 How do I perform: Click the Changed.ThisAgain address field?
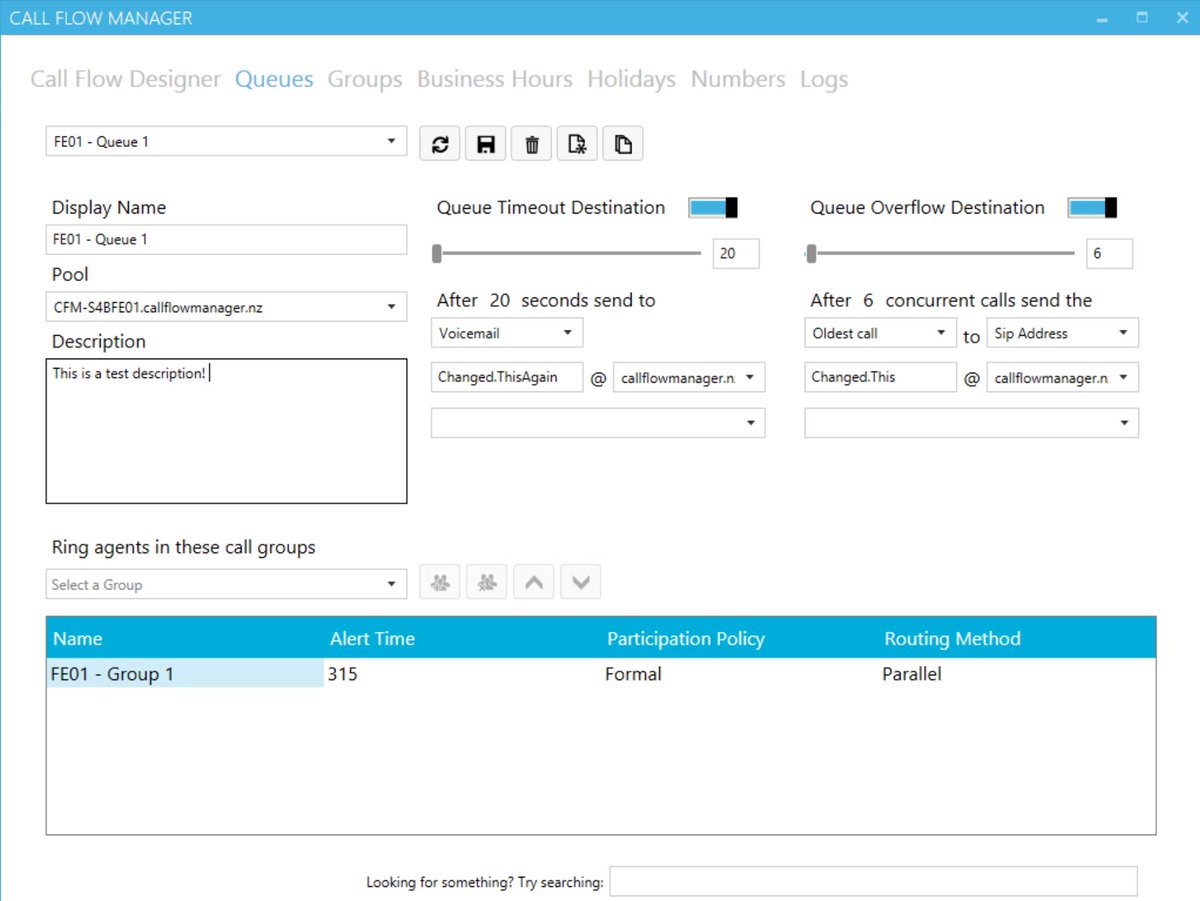[x=507, y=378]
